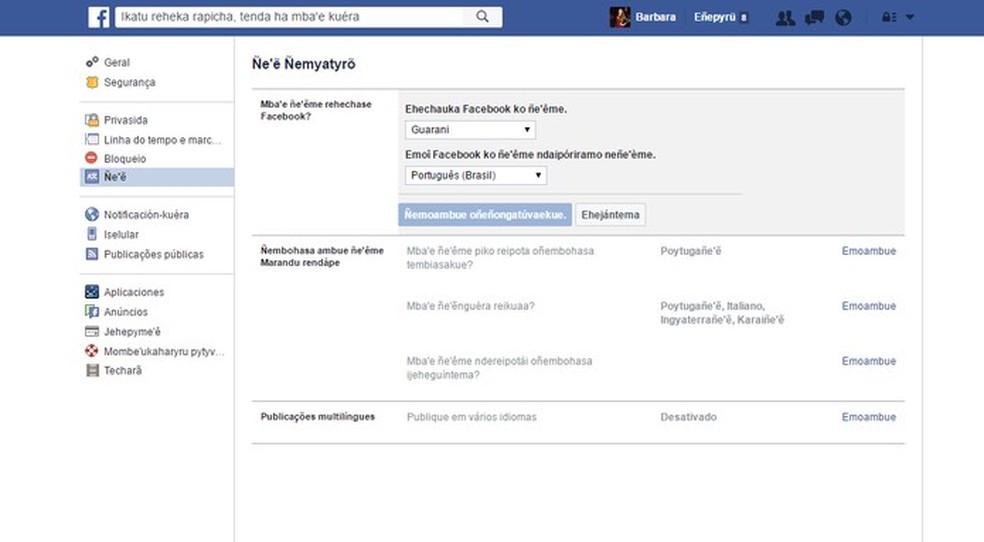Click the search magnifier icon
The height and width of the screenshot is (542, 984).
(482, 17)
